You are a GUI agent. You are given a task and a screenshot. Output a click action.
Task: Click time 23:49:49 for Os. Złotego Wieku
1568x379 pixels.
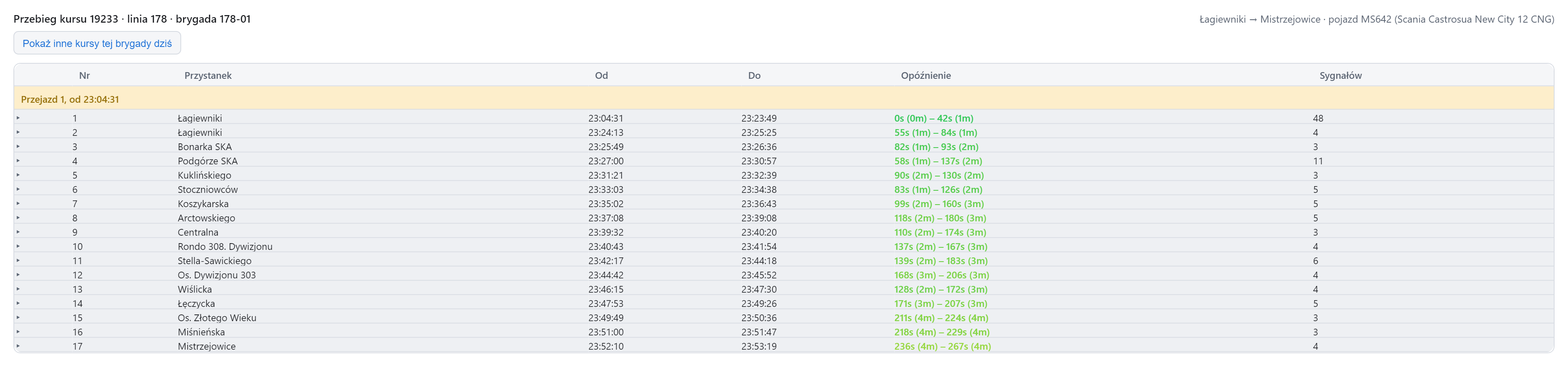pyautogui.click(x=606, y=317)
